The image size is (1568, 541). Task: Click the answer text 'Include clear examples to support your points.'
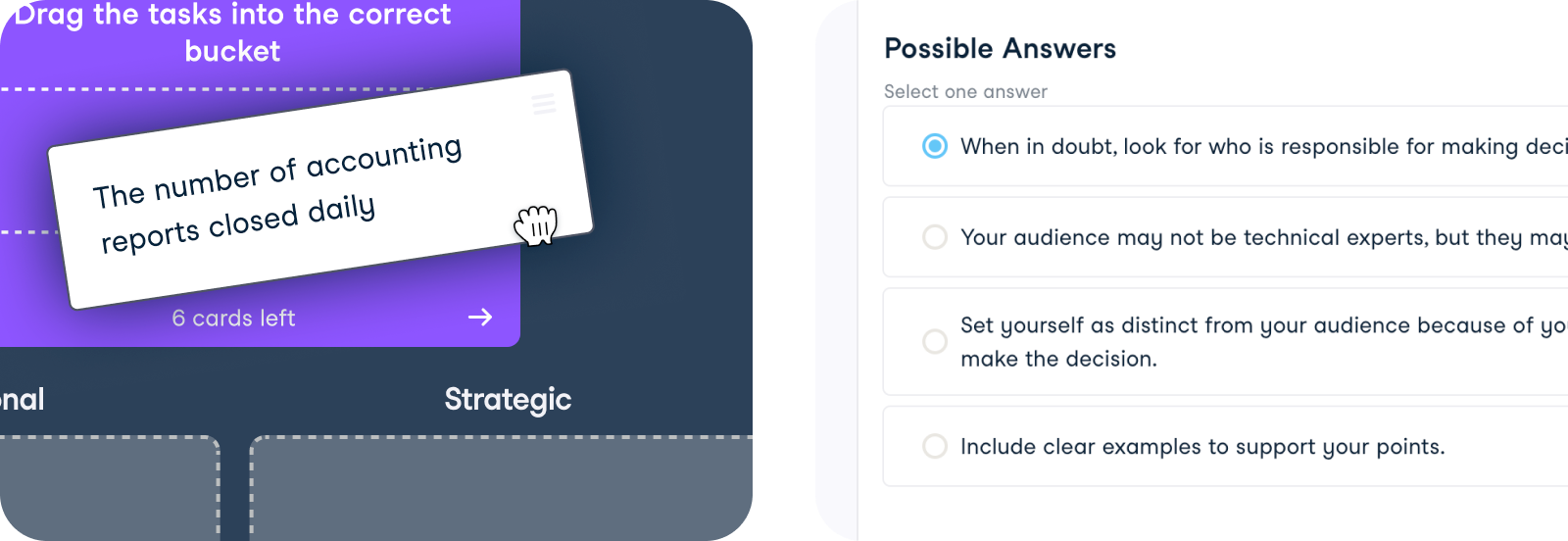(1202, 447)
